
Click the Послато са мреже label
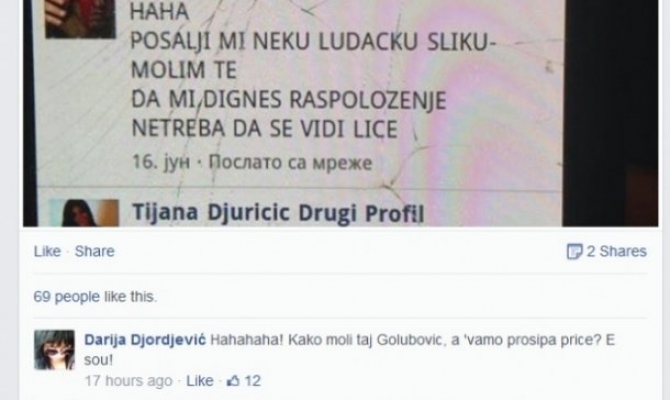tap(291, 162)
